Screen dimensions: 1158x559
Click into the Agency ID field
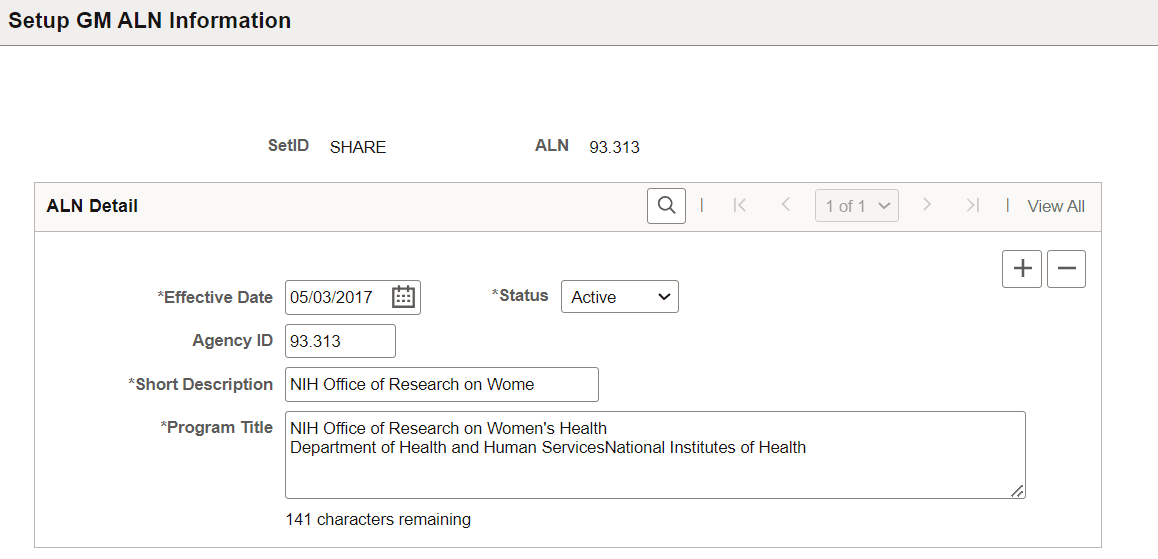coord(340,341)
